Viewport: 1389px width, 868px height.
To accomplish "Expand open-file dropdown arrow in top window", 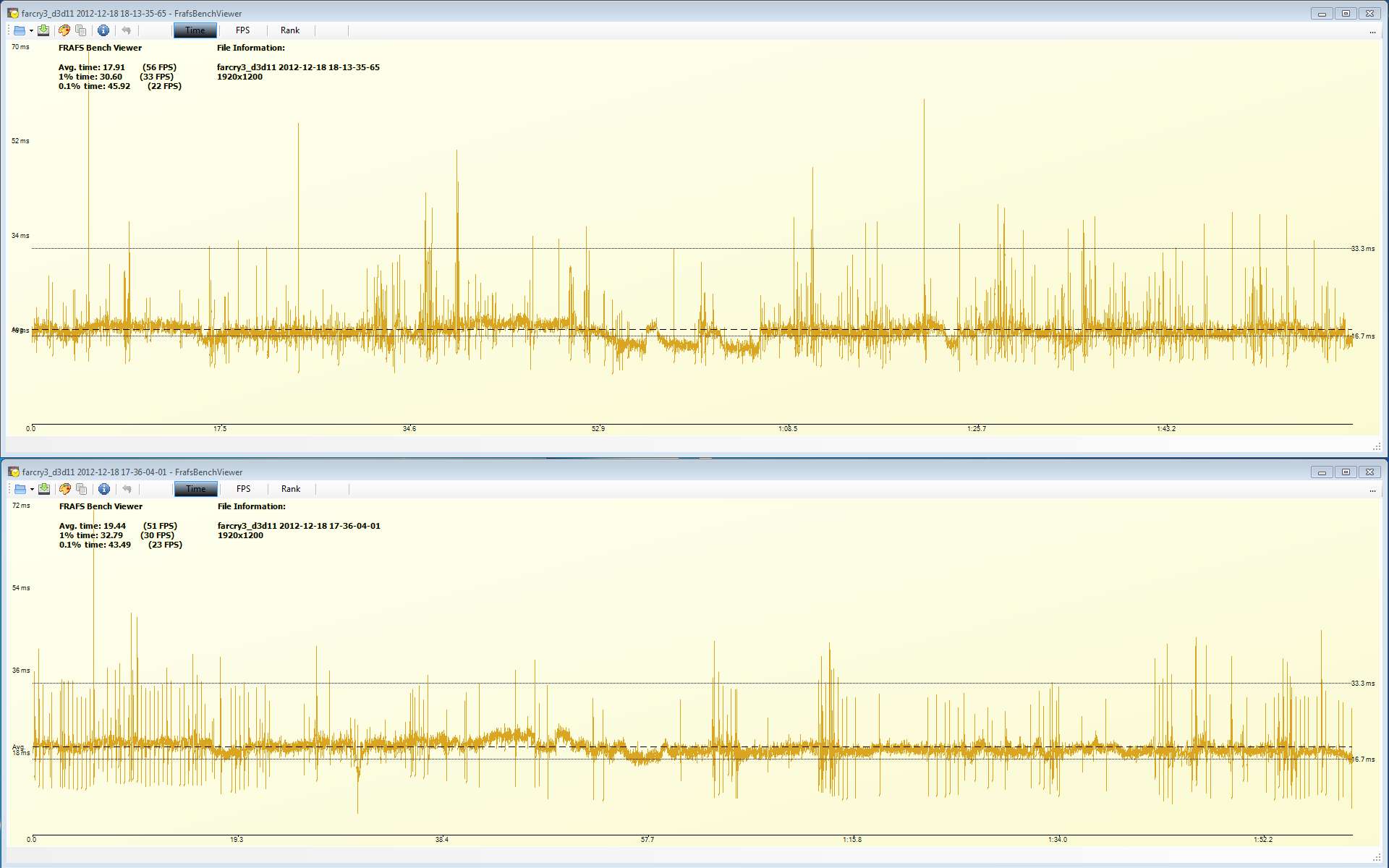I will tap(31, 31).
